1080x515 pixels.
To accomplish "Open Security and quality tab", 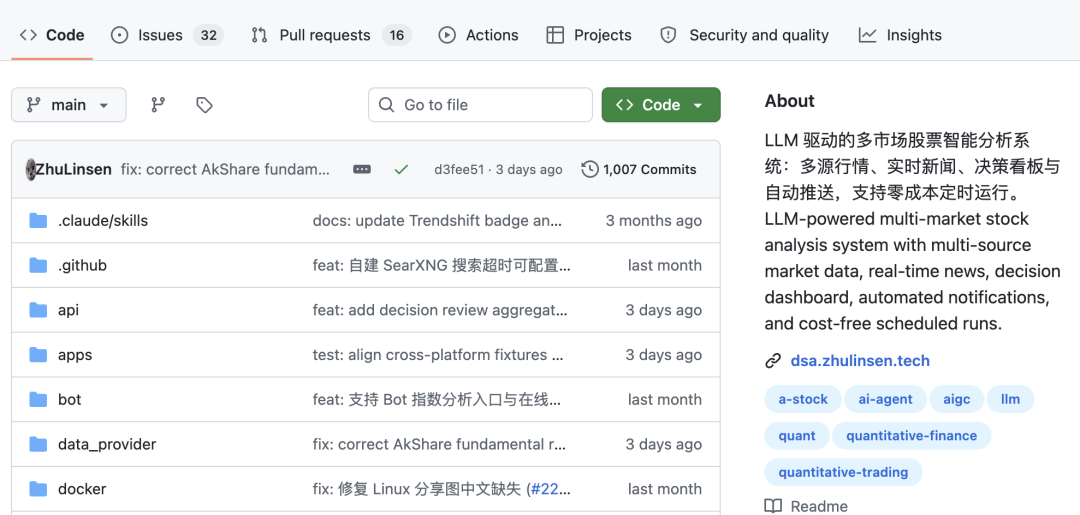I will pos(745,35).
